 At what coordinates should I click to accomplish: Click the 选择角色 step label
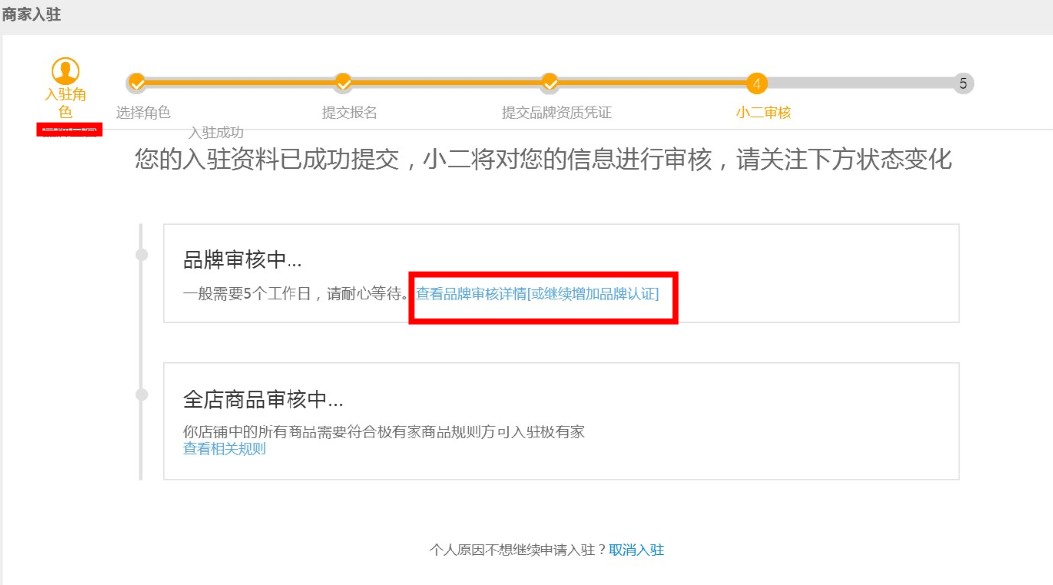pyautogui.click(x=143, y=113)
